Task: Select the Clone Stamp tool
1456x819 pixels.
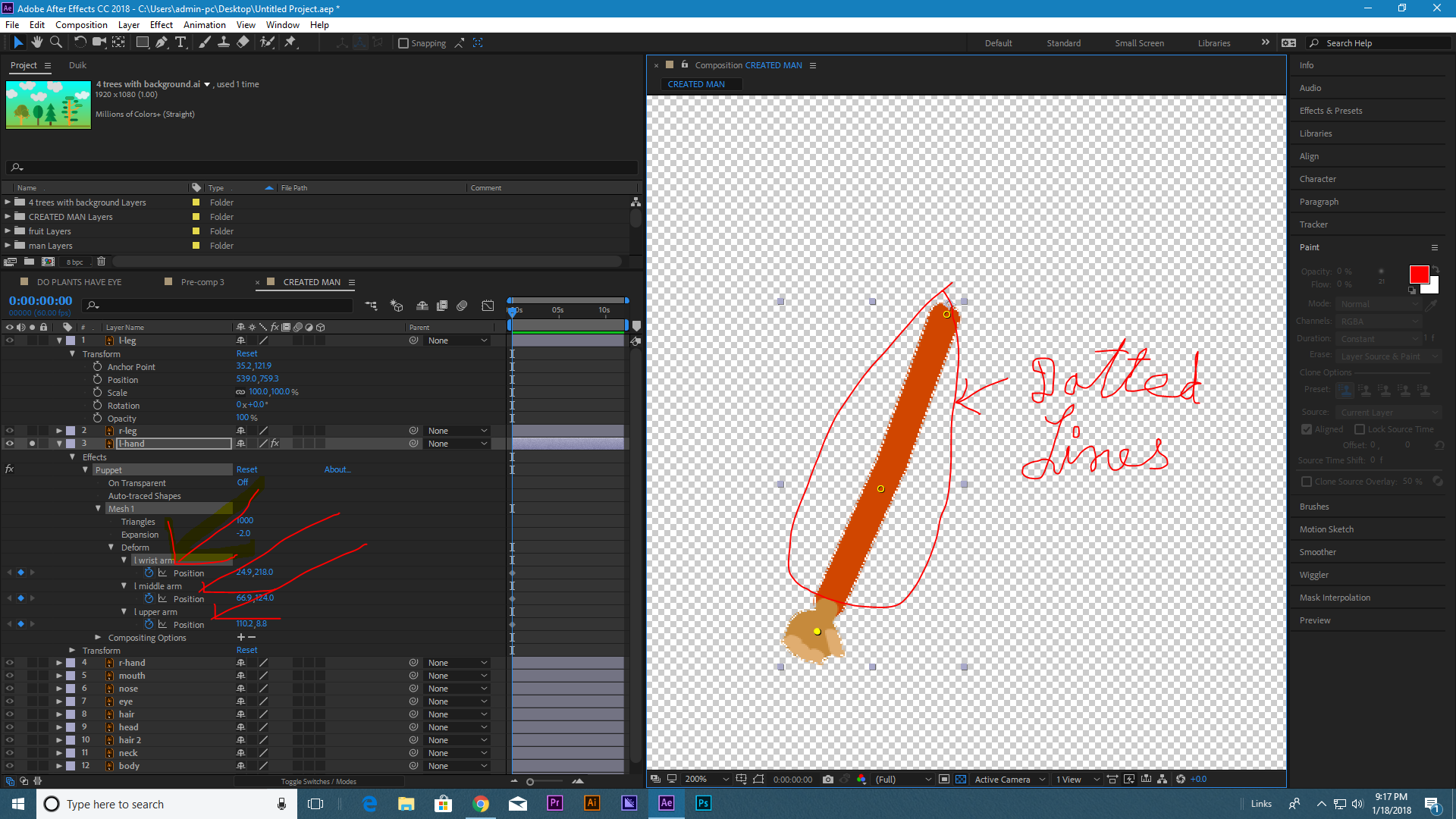Action: pyautogui.click(x=224, y=42)
